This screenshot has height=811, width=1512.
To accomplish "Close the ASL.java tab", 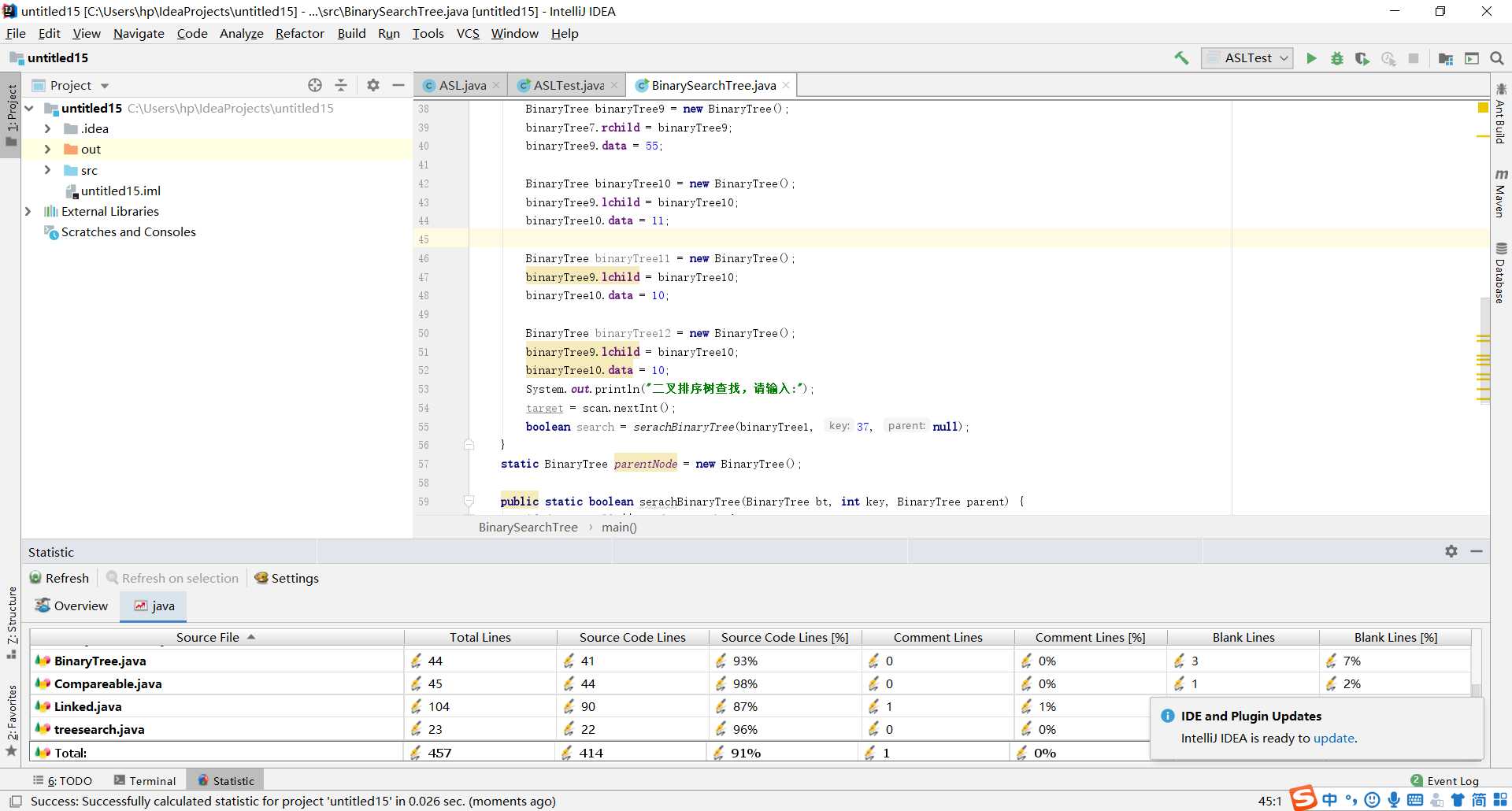I will pos(496,85).
